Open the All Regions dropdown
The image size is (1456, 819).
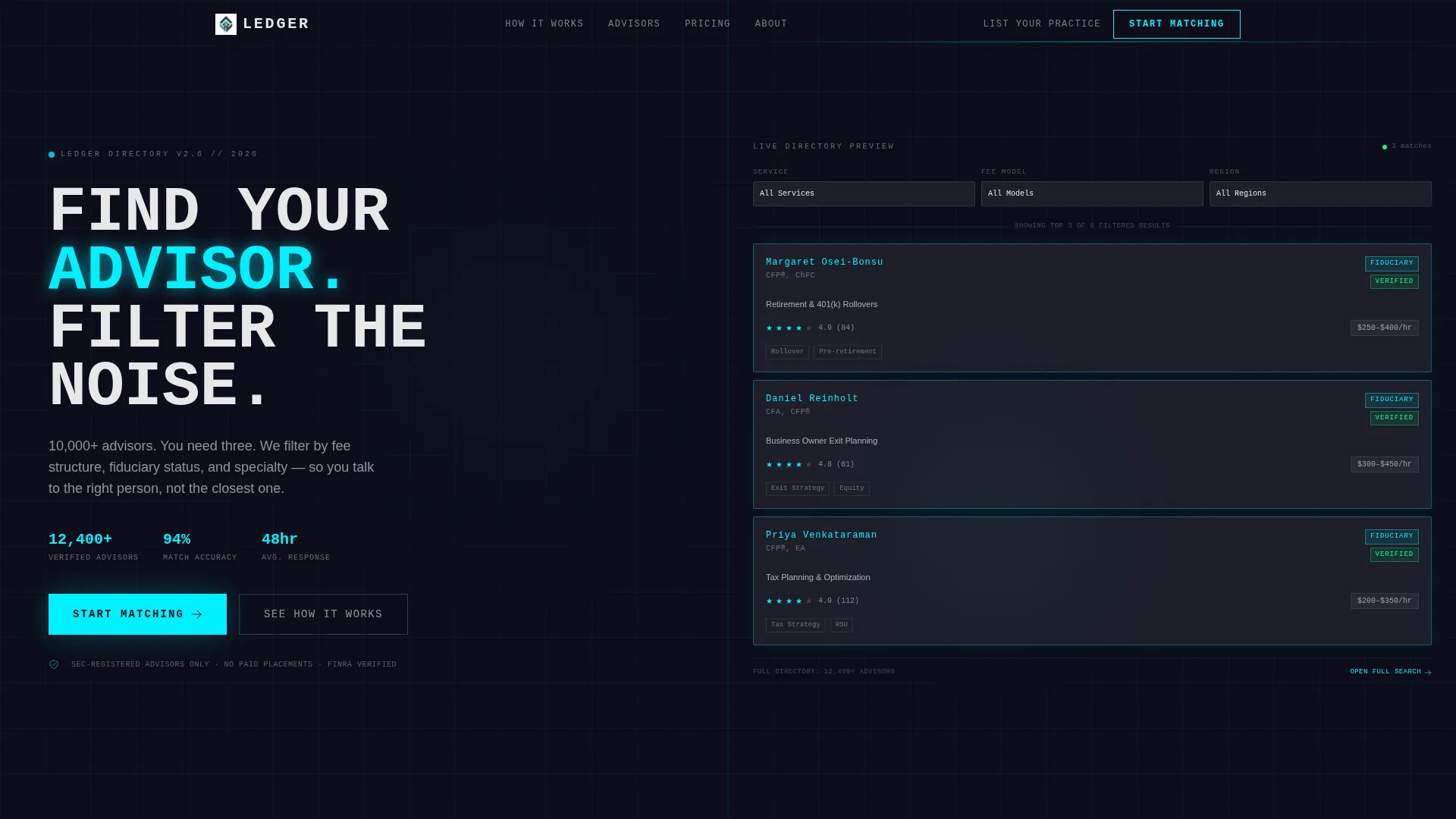pyautogui.click(x=1320, y=193)
